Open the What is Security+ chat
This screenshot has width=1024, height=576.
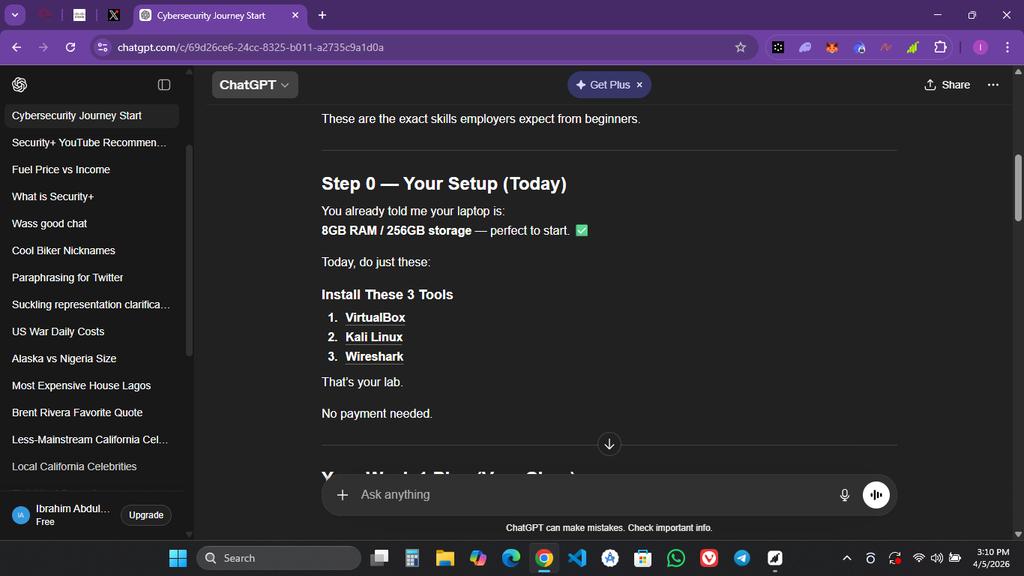pos(91,197)
